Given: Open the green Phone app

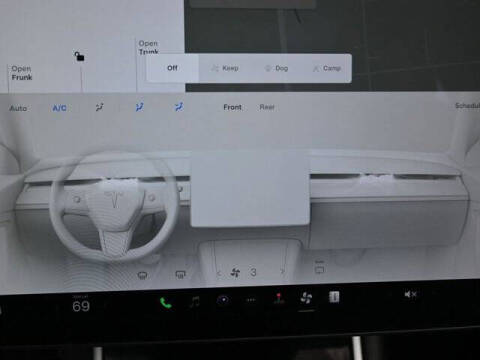Looking at the screenshot, I should tap(166, 303).
